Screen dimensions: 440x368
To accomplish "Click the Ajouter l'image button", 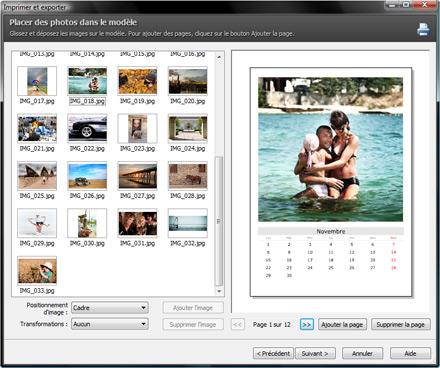I will tap(193, 308).
